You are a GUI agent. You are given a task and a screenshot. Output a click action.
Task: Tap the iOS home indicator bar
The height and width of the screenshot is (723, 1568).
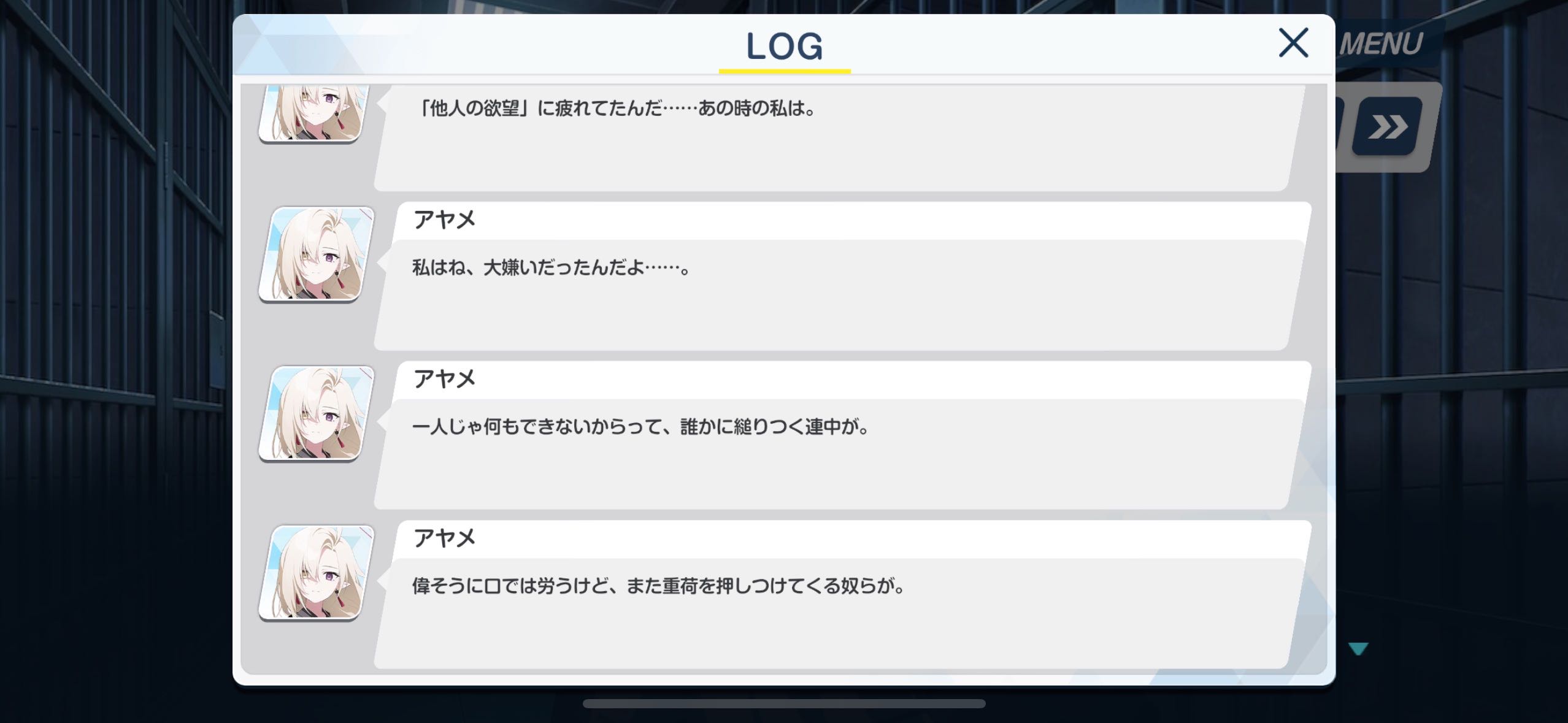(x=784, y=703)
